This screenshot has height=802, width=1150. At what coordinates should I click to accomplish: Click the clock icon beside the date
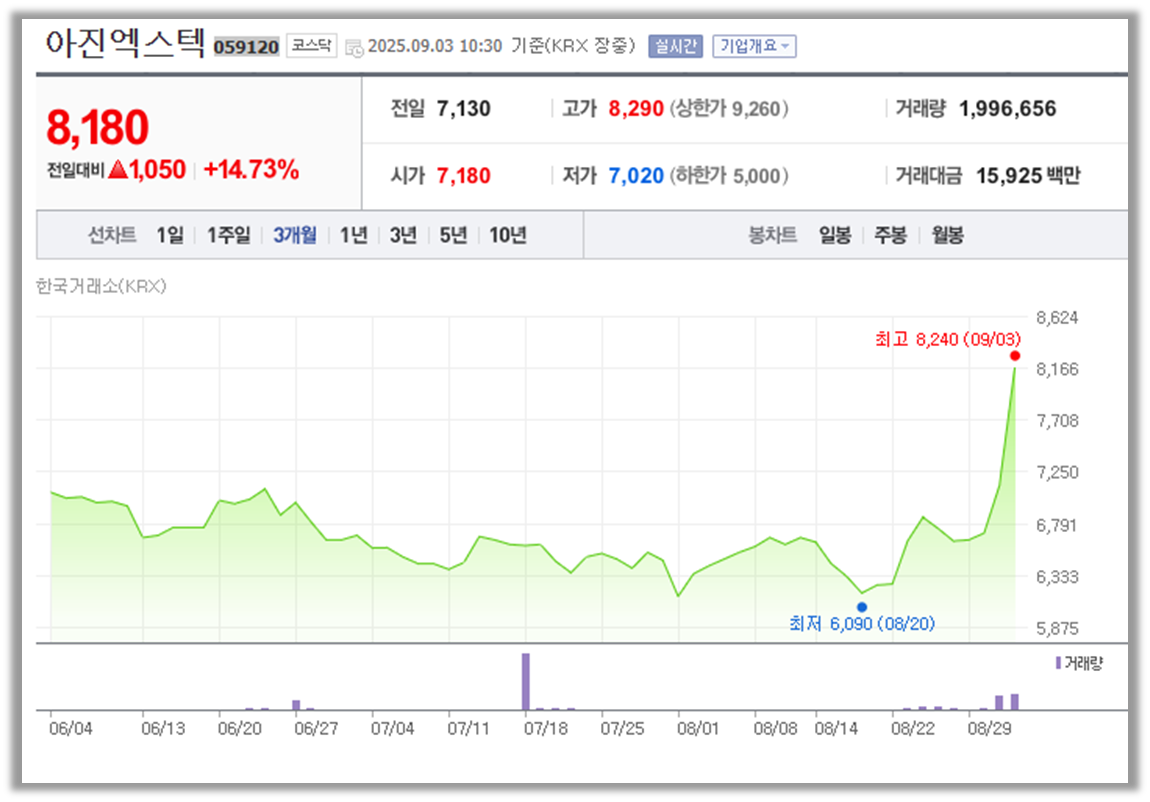354,48
